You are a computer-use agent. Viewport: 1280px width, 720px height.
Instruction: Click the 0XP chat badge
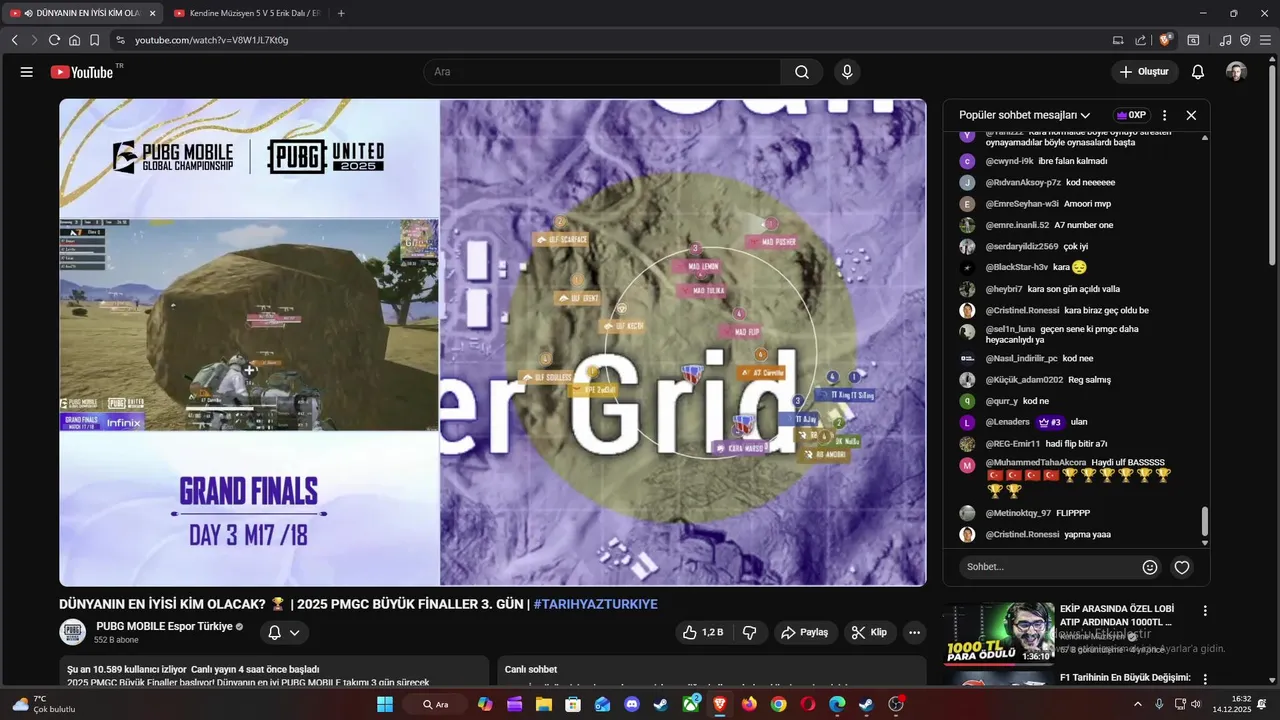[x=1131, y=115]
